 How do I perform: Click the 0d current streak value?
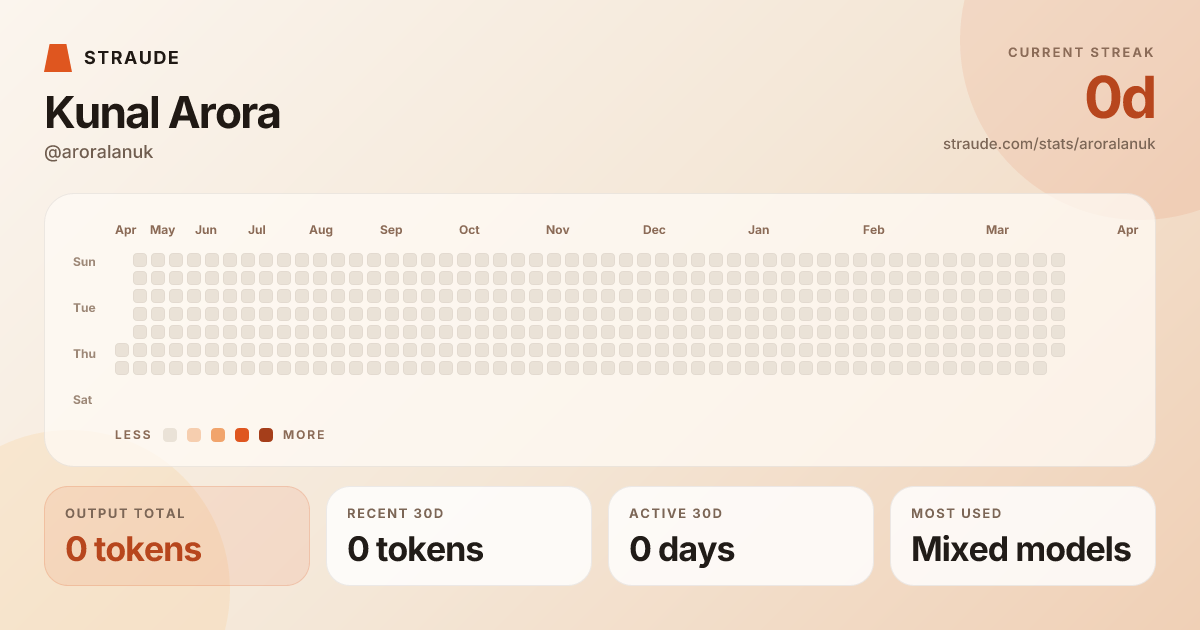point(1120,98)
